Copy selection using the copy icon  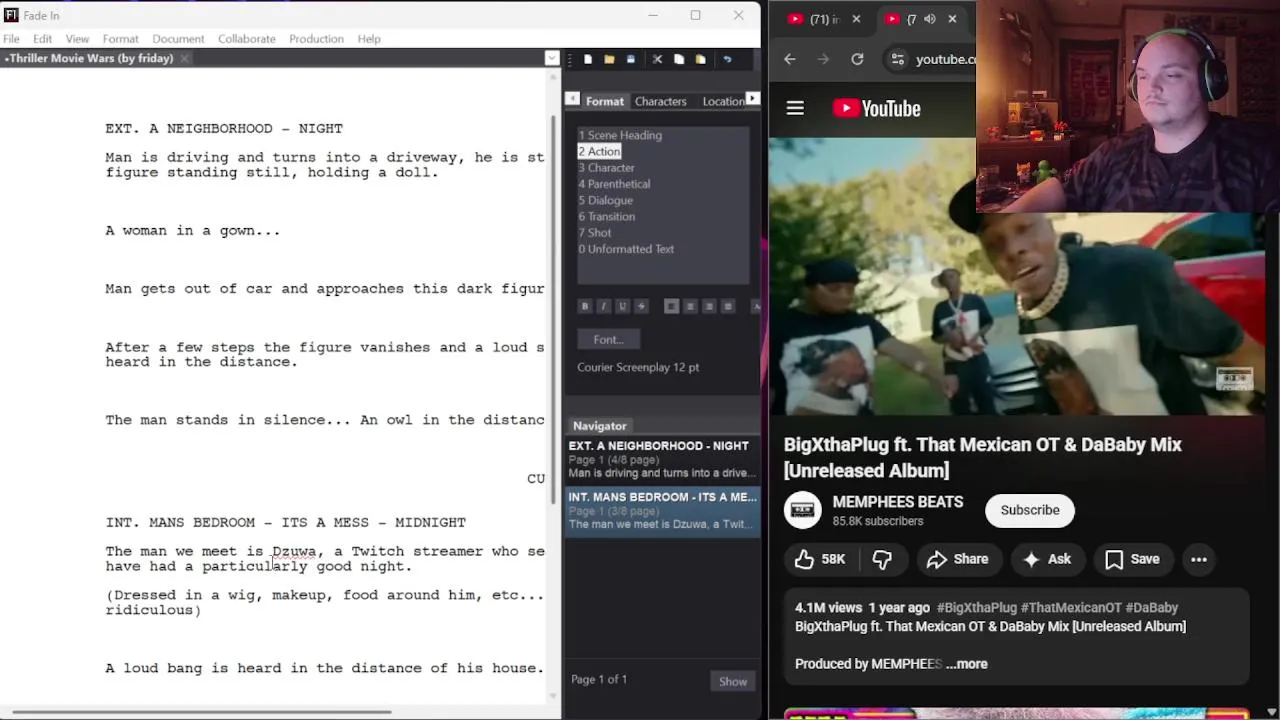[679, 59]
